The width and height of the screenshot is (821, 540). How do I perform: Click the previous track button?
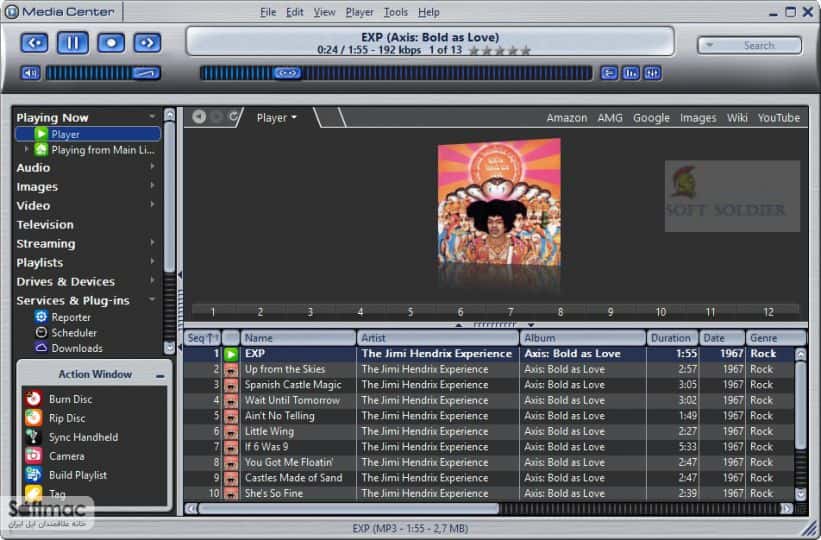pyautogui.click(x=35, y=42)
